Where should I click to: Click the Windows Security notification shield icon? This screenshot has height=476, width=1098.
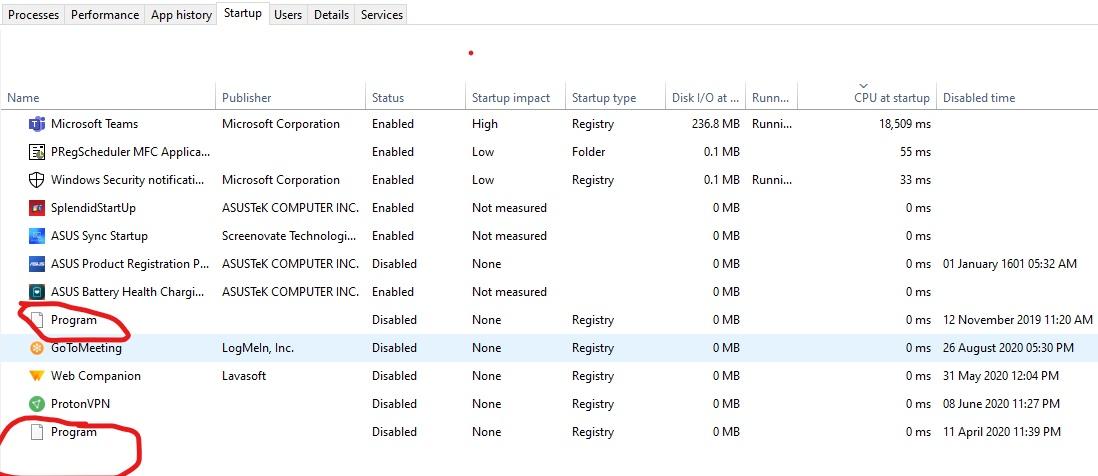[x=36, y=180]
